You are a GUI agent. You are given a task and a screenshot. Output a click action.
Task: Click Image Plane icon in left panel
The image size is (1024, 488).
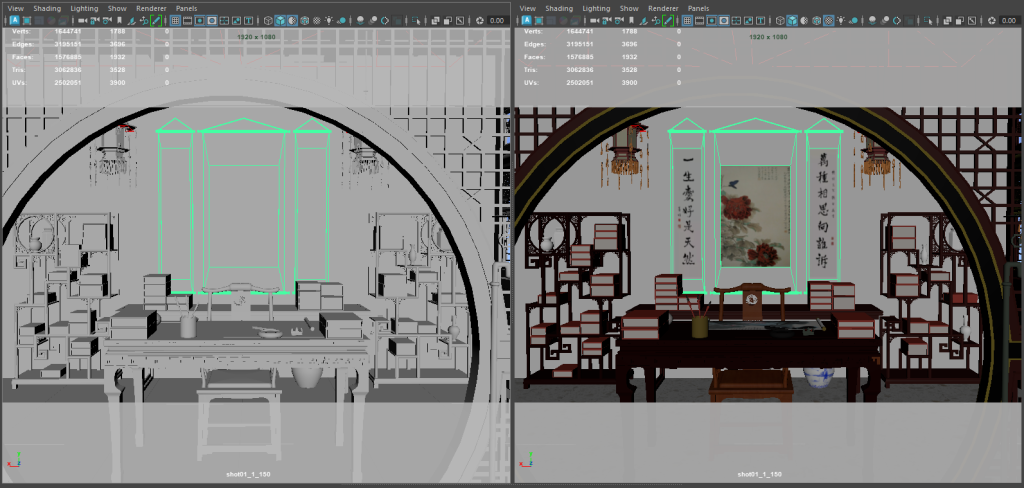click(x=131, y=20)
